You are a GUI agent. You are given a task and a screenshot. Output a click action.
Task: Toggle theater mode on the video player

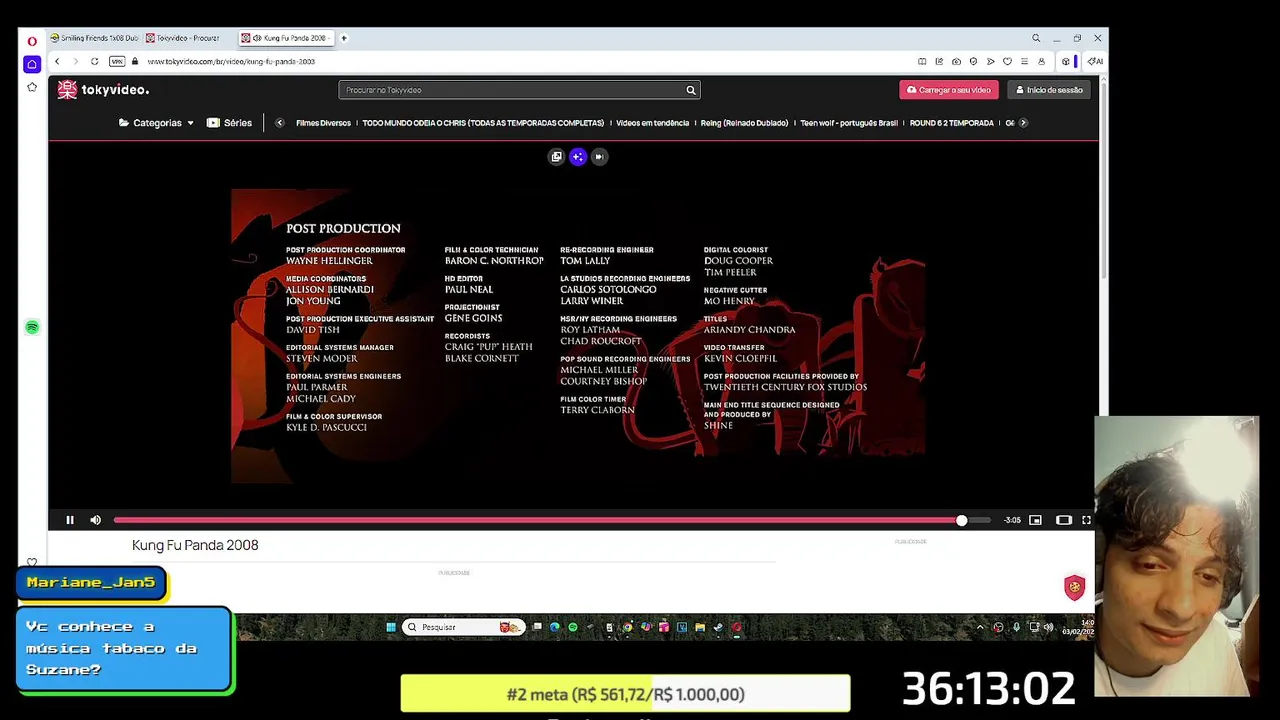click(x=1064, y=520)
